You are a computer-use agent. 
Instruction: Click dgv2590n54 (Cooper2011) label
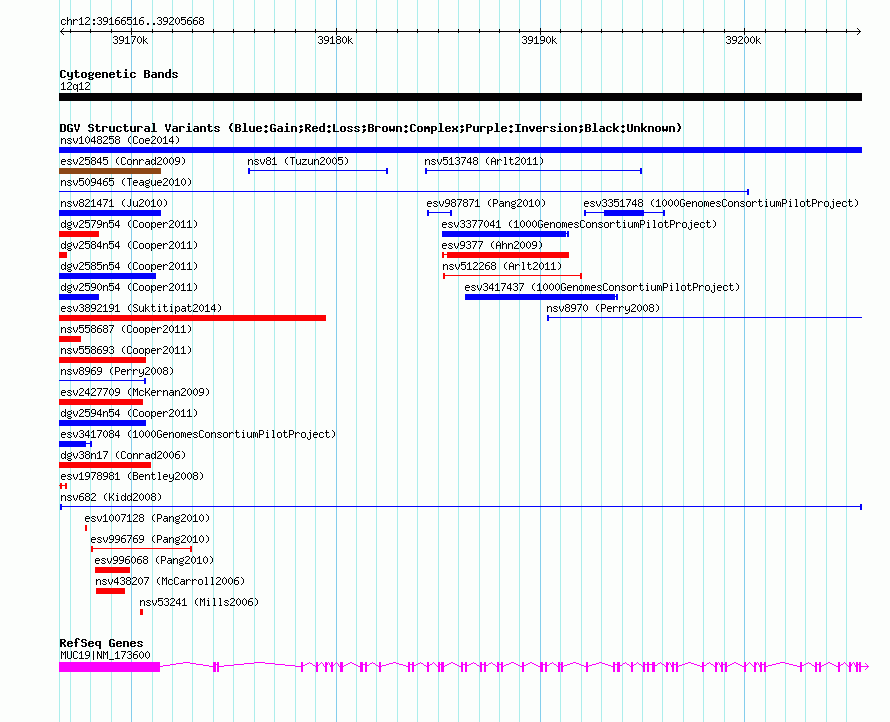[129, 287]
